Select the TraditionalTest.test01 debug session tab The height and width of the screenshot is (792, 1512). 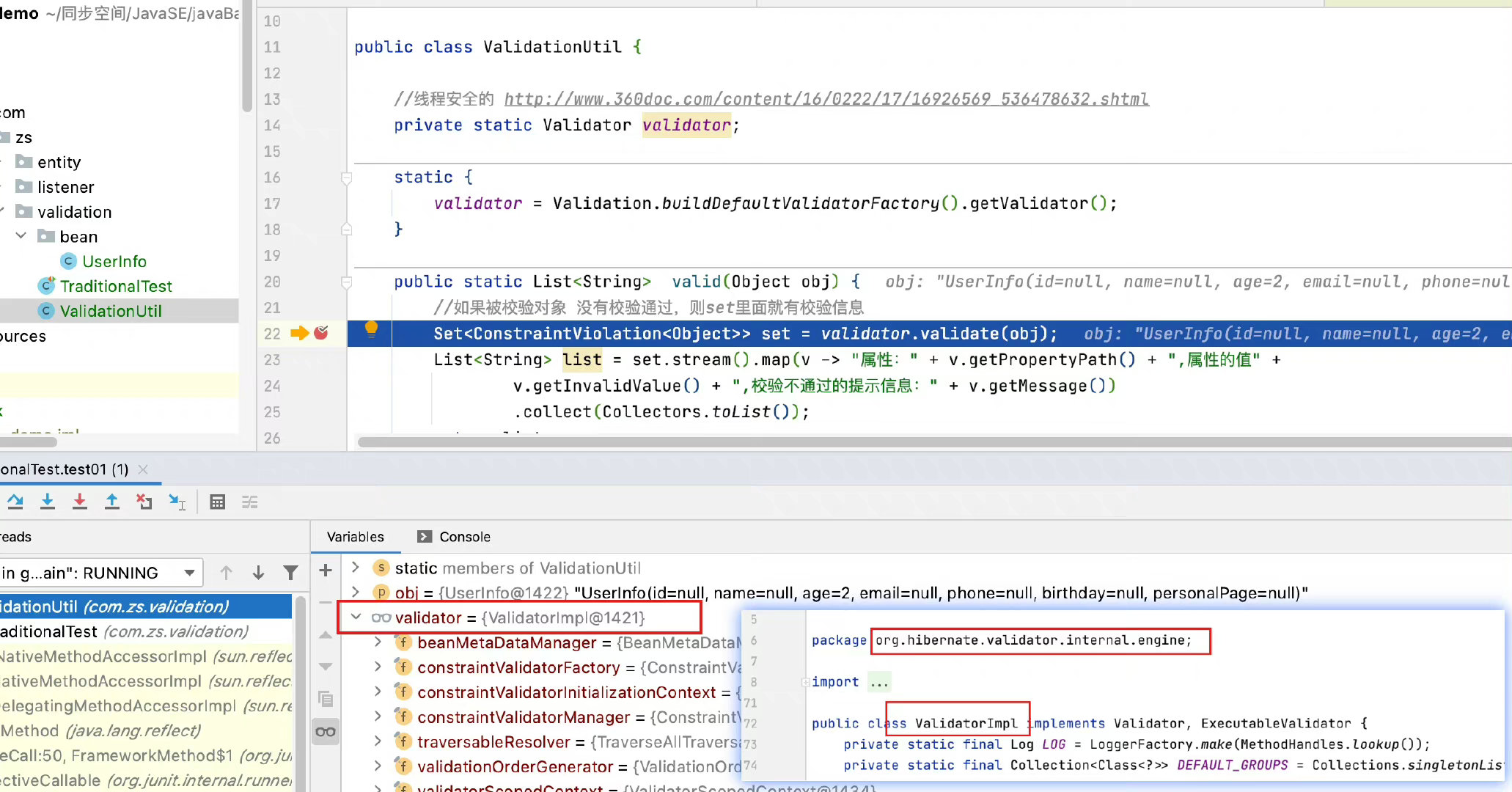65,469
